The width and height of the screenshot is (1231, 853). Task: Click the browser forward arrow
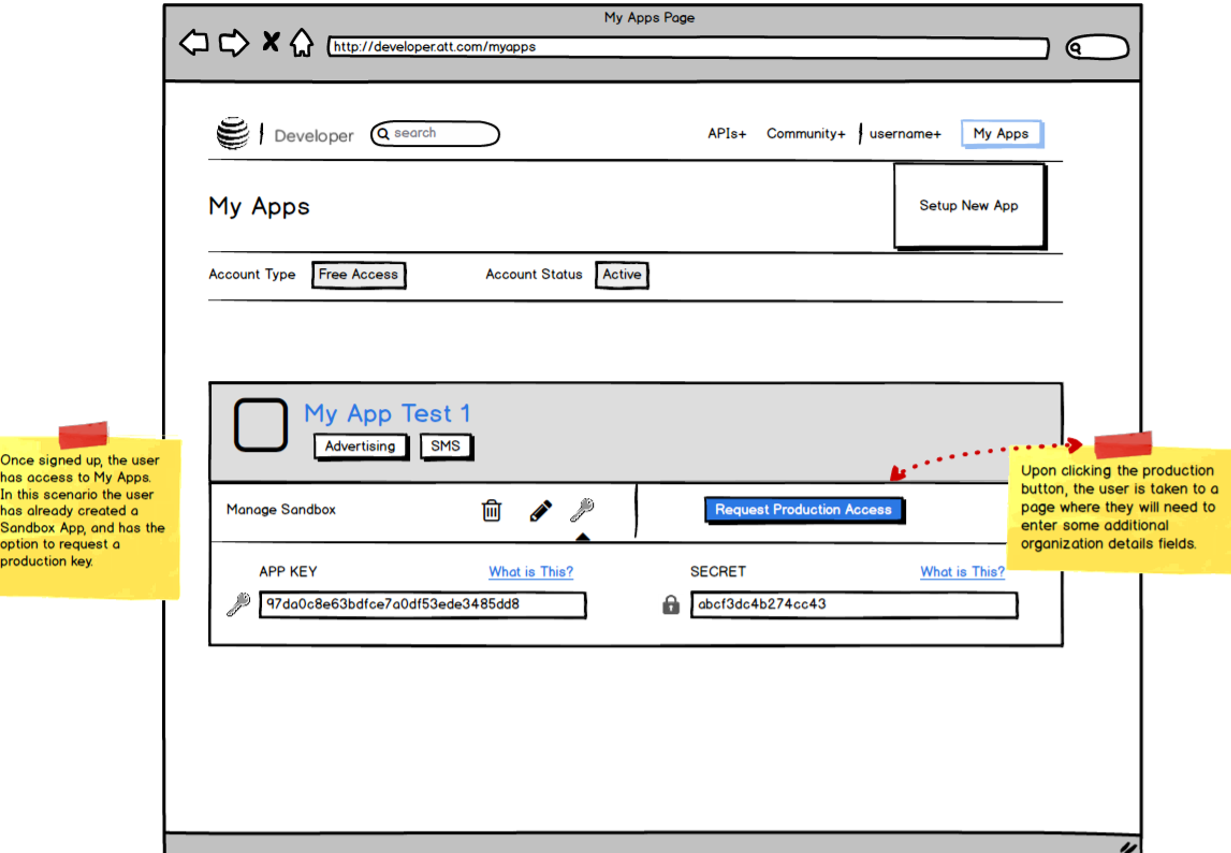click(x=233, y=43)
